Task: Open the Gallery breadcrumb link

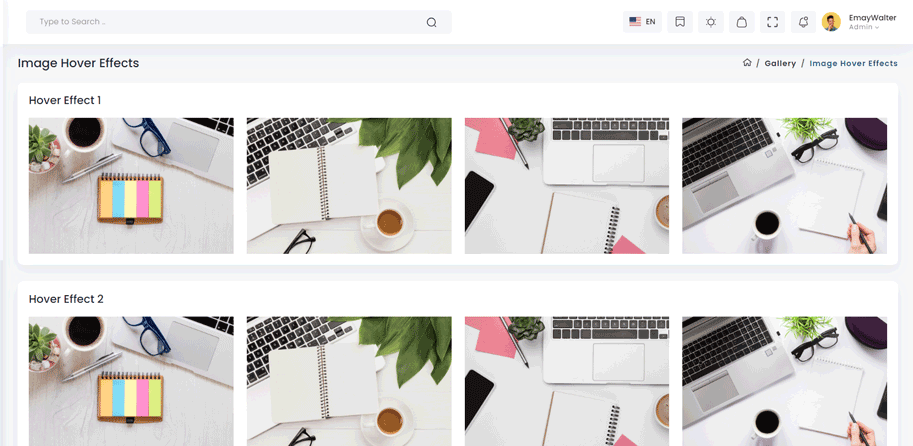Action: (780, 63)
